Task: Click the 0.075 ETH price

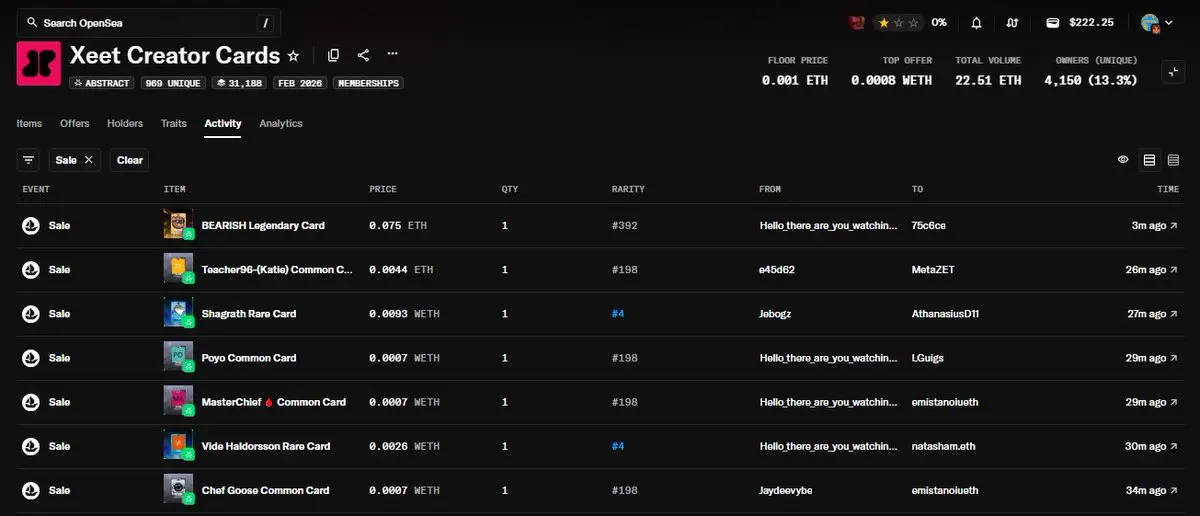Action: point(398,226)
